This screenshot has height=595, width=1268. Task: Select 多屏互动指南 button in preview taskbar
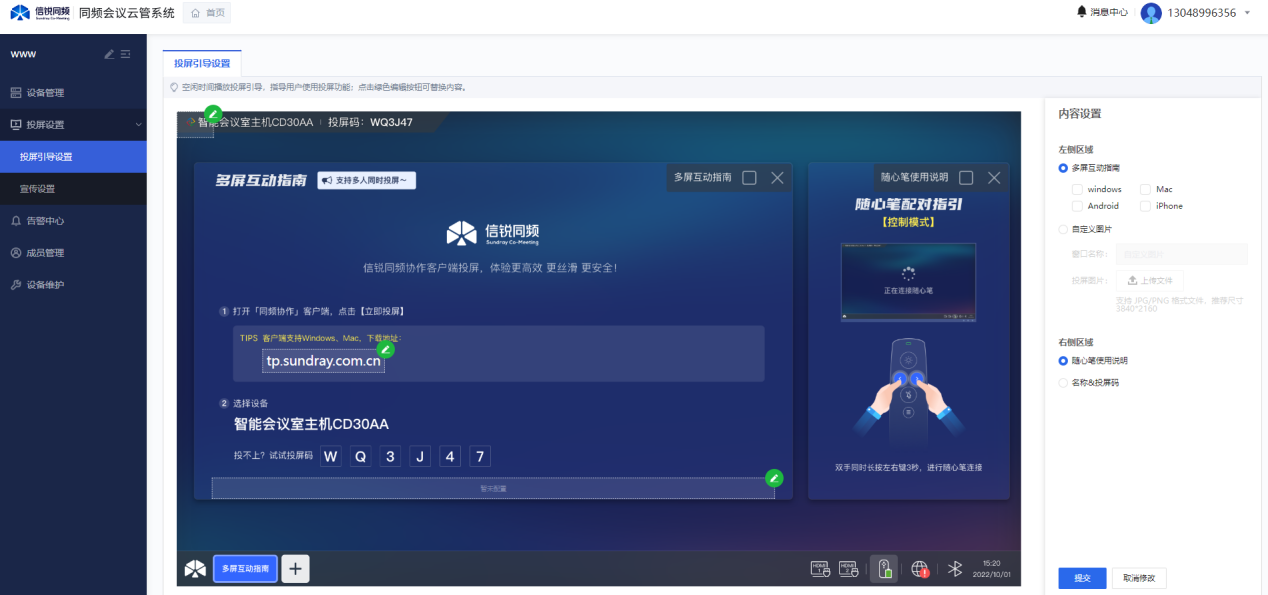245,569
